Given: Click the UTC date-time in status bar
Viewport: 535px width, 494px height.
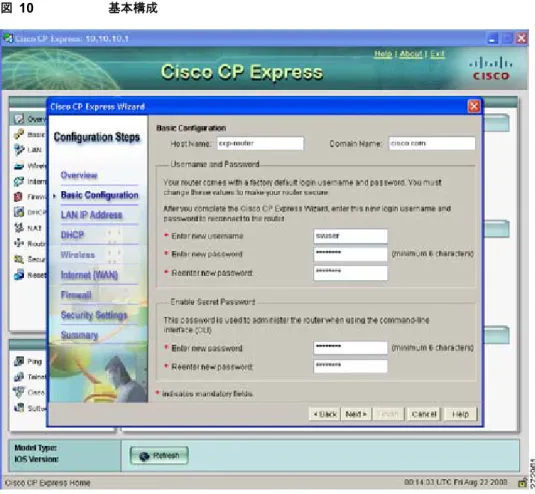Looking at the screenshot, I should (x=456, y=482).
